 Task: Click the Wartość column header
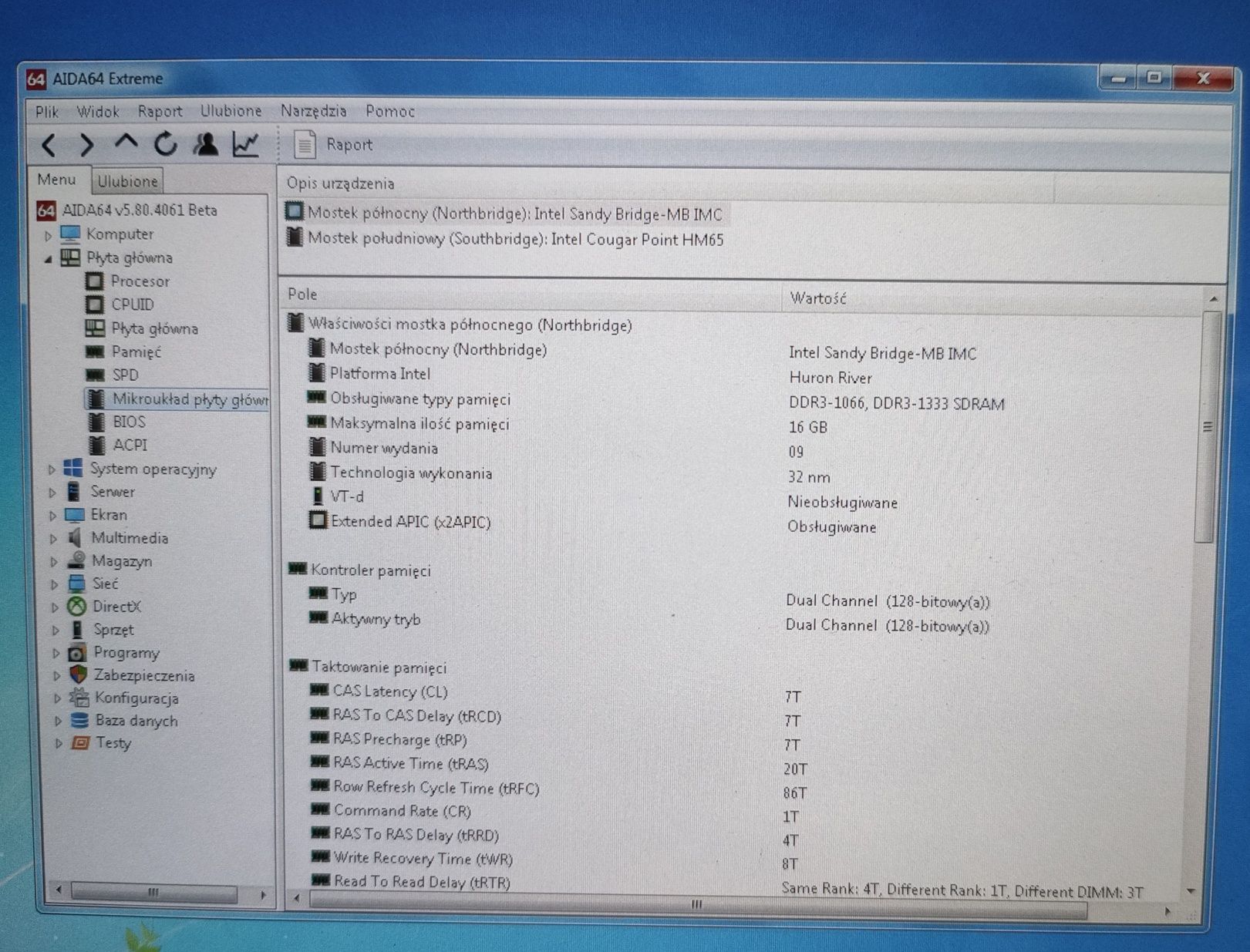pyautogui.click(x=817, y=298)
